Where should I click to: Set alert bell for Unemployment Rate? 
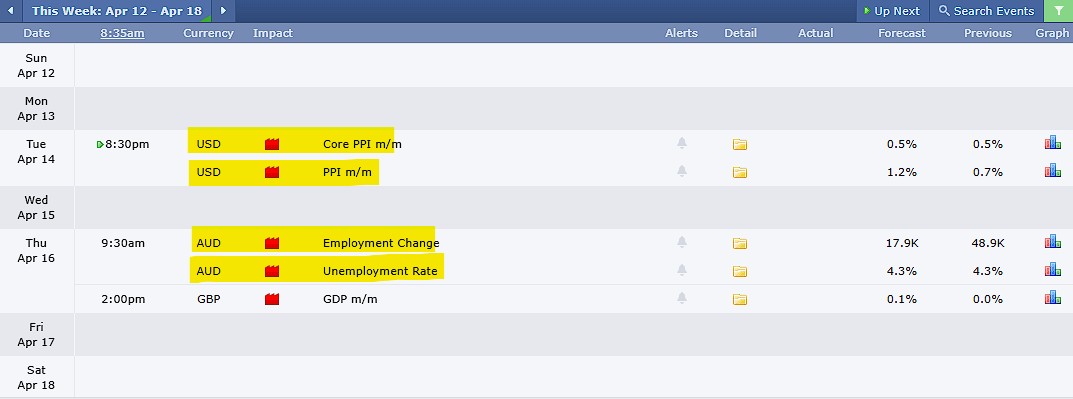682,270
